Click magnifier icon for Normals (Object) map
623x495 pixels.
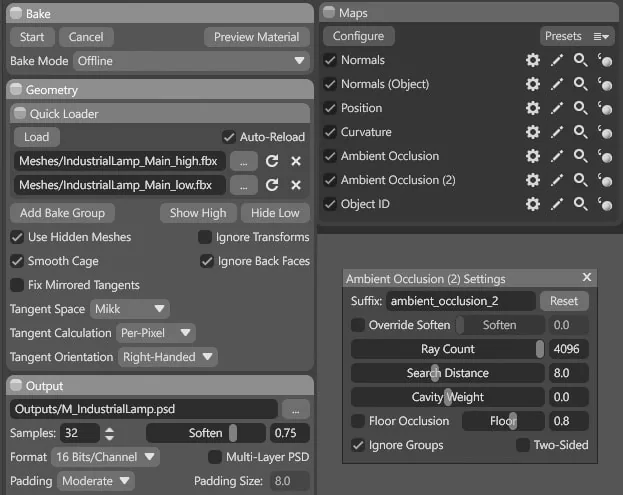click(x=580, y=84)
